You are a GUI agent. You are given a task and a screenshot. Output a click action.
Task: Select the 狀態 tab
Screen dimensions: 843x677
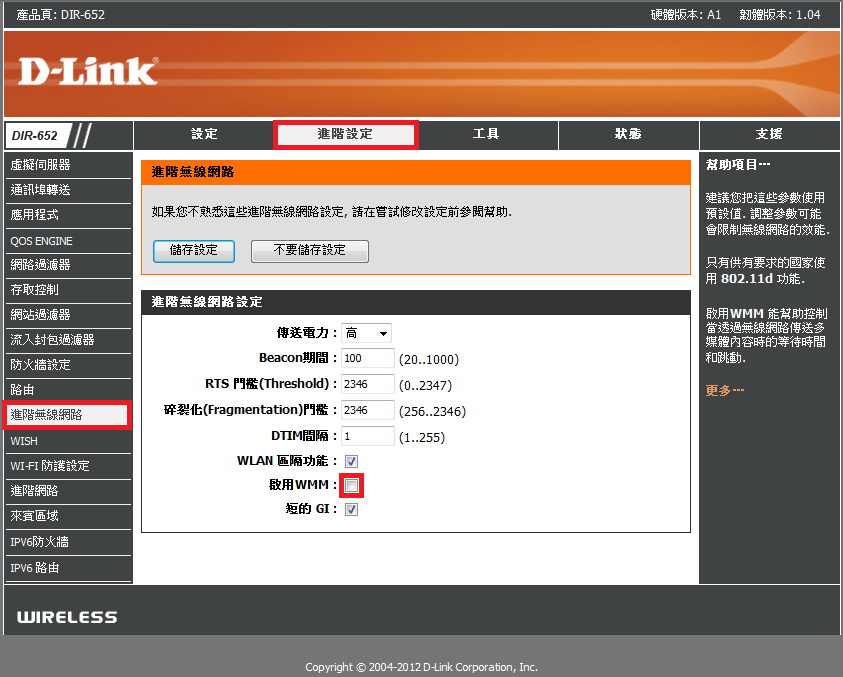(x=628, y=134)
